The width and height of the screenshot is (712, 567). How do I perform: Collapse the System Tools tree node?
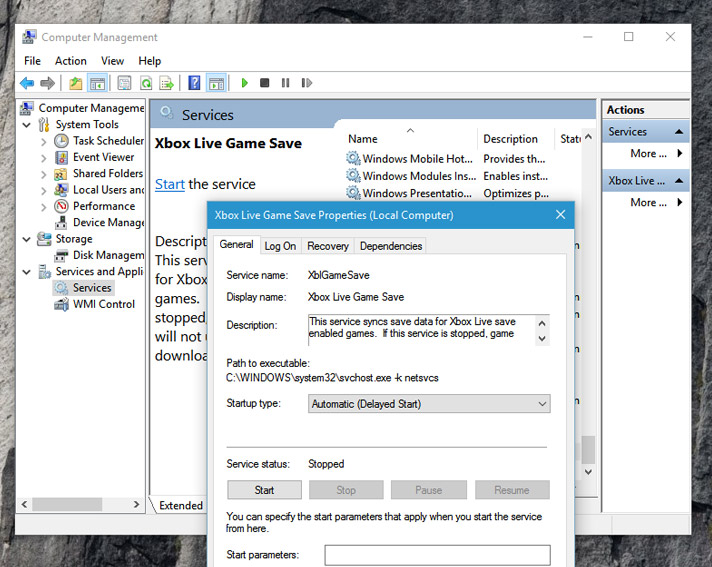[x=28, y=125]
